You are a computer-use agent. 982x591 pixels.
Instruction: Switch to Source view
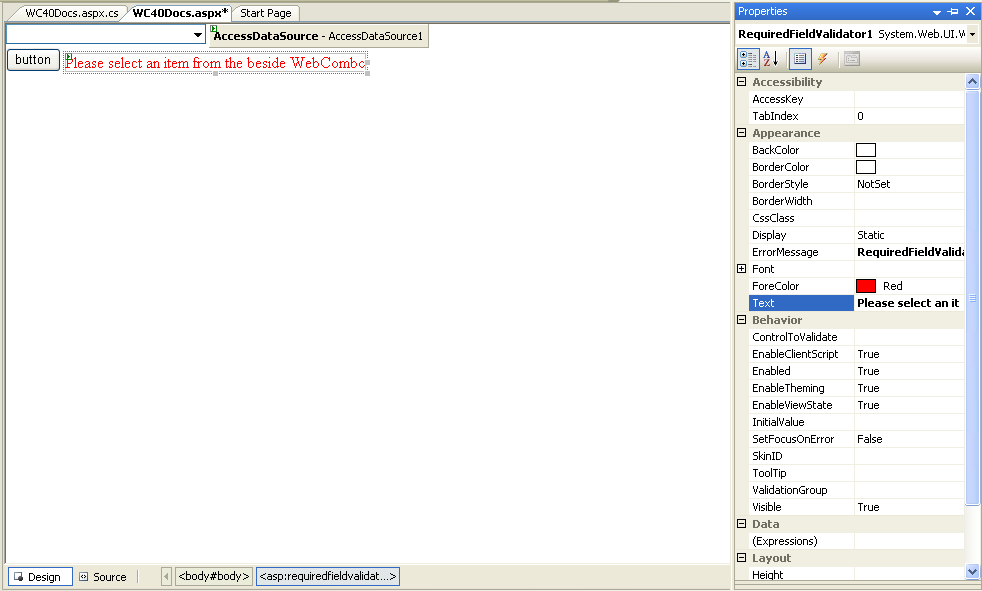[102, 577]
